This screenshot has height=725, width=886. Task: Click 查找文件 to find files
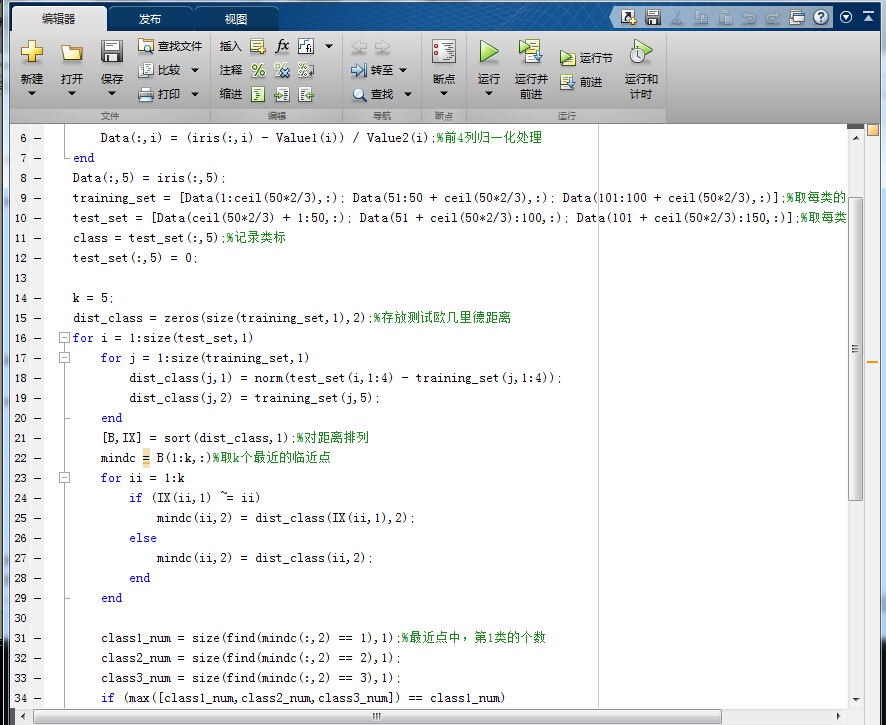(x=170, y=46)
